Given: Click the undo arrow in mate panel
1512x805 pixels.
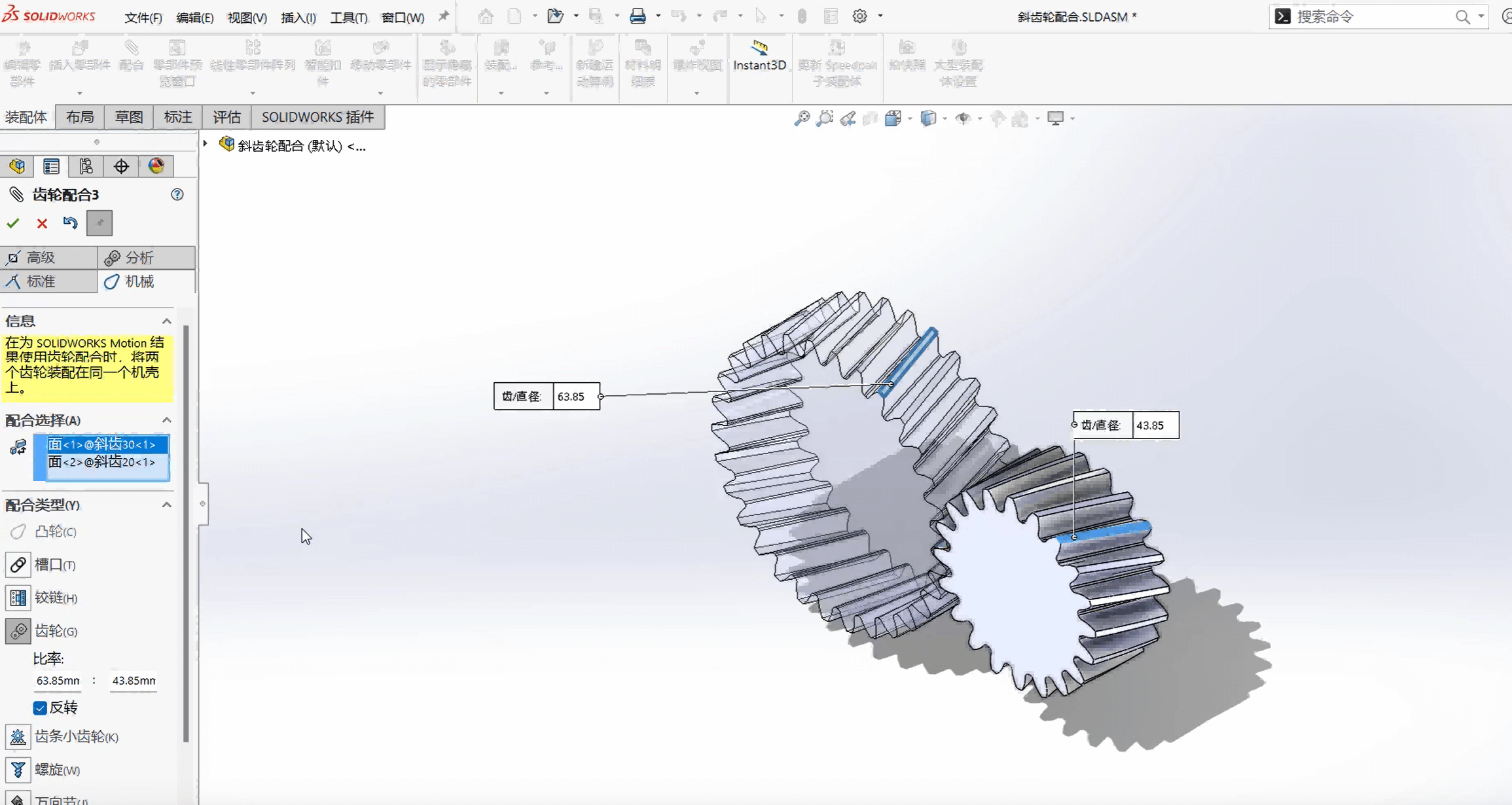Looking at the screenshot, I should (70, 223).
